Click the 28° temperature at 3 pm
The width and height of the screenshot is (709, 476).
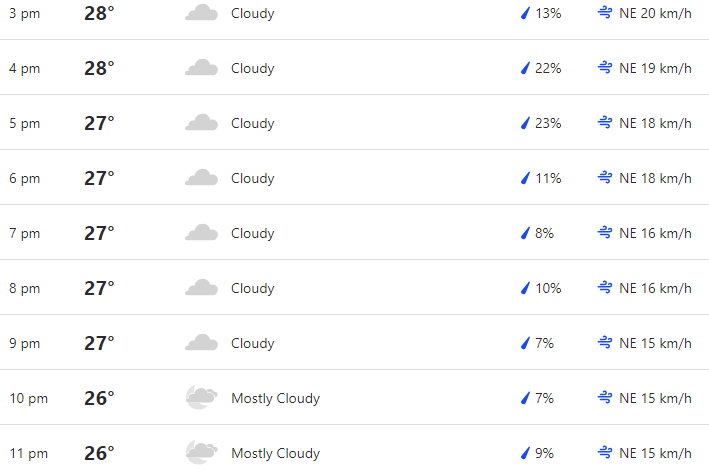[99, 13]
